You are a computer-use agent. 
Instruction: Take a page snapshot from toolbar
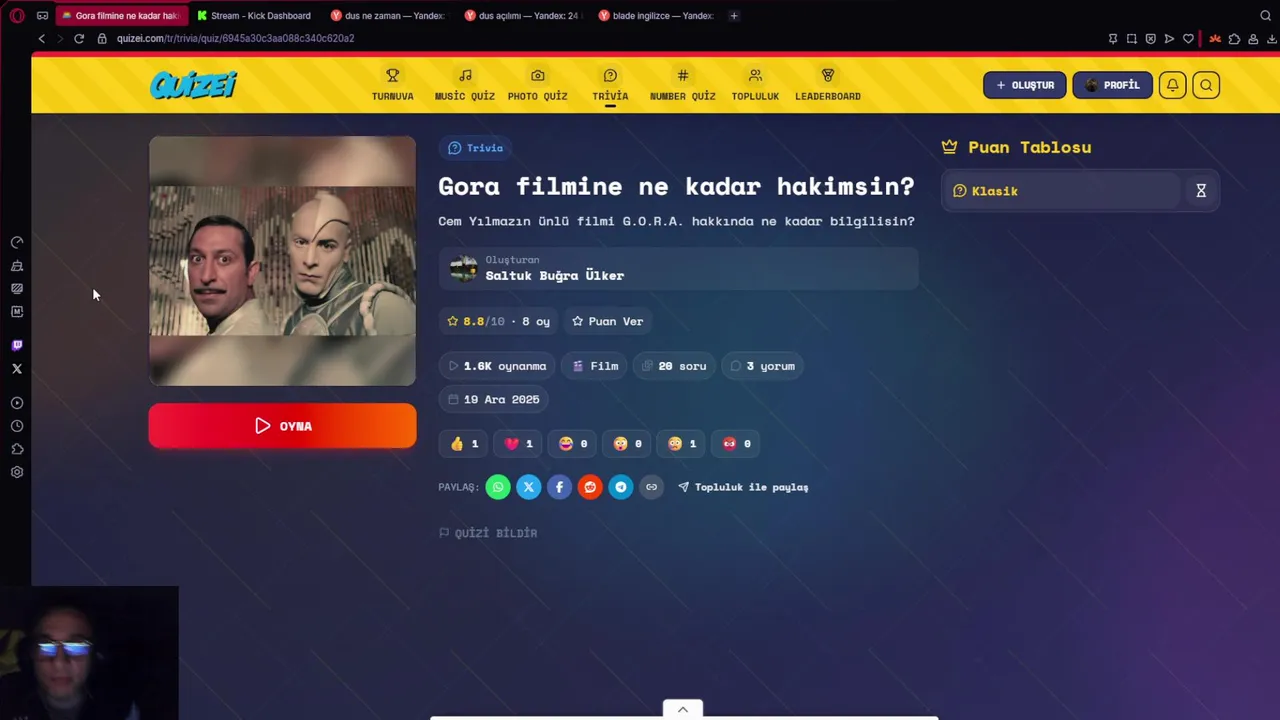pyautogui.click(x=1132, y=38)
